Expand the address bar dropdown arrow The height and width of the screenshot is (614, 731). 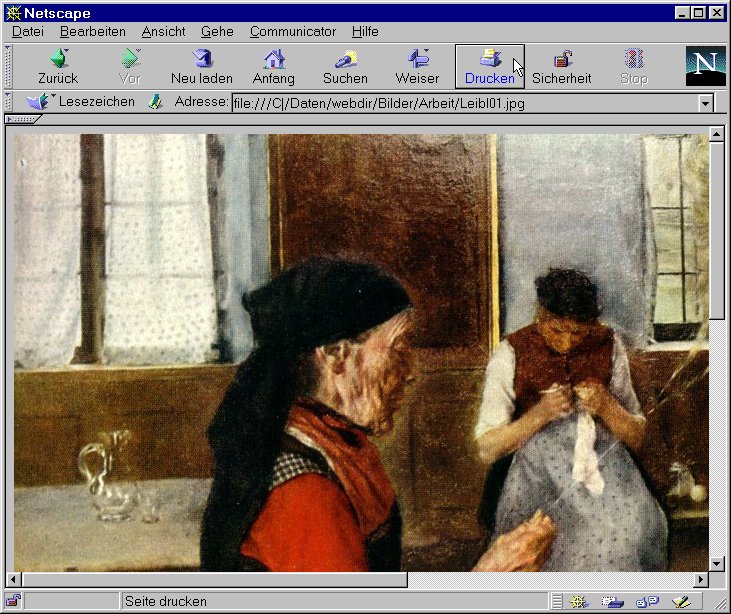coord(705,103)
